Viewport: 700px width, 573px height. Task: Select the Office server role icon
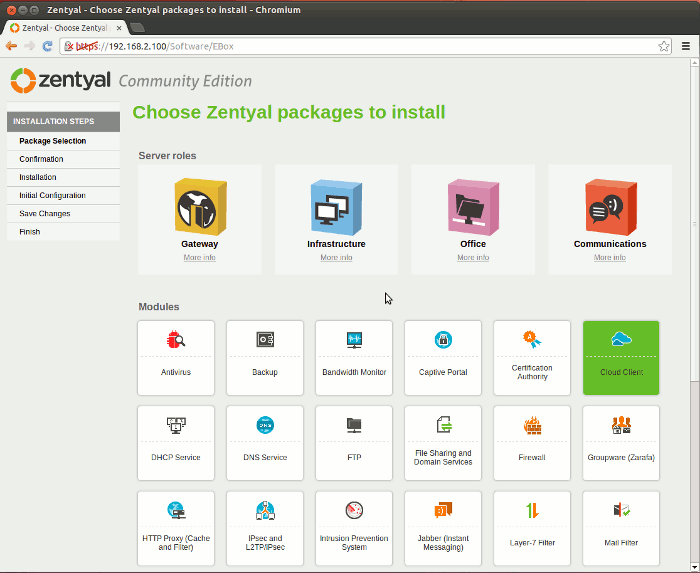(x=473, y=207)
